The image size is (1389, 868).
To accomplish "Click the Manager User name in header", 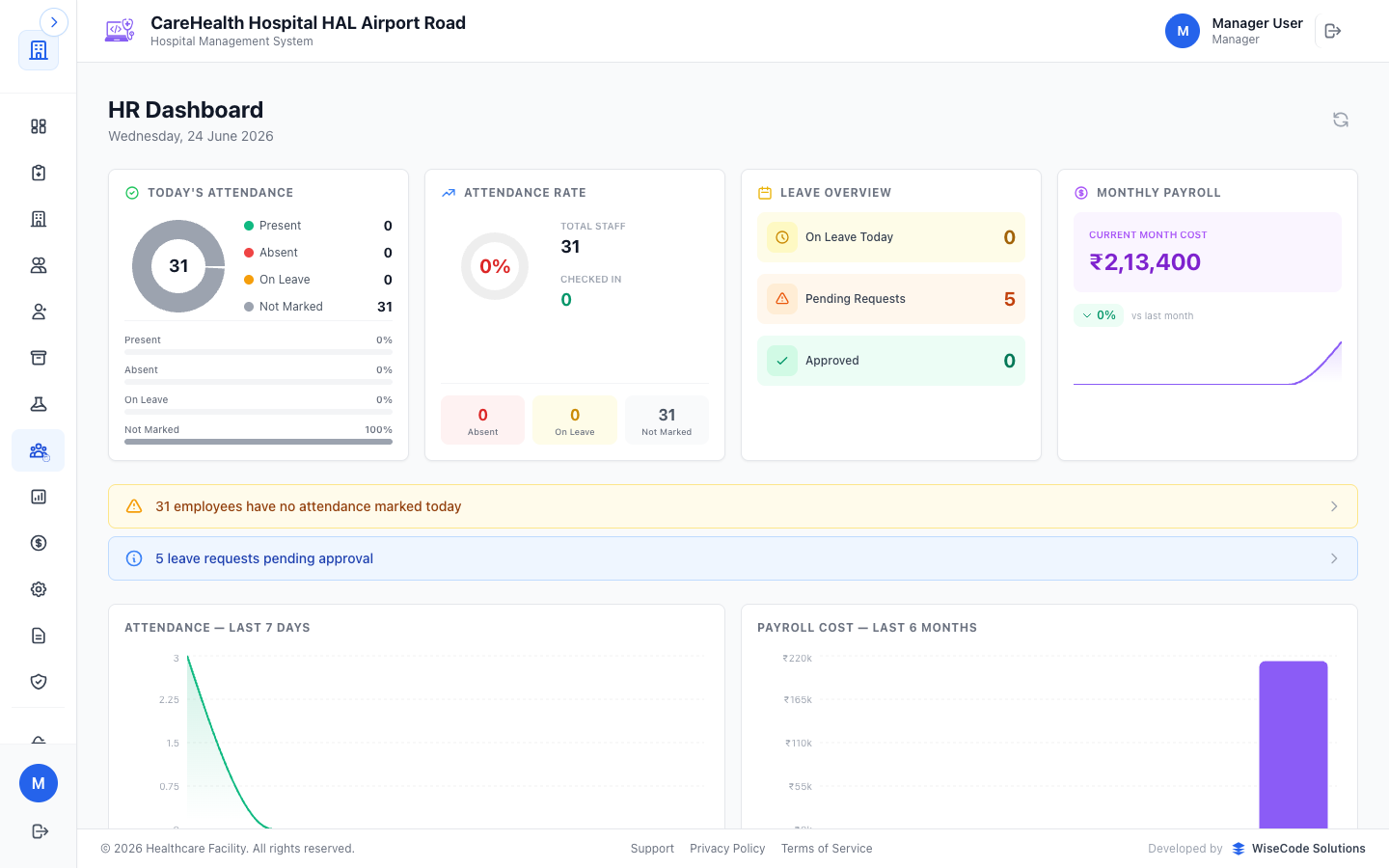I will 1257,23.
